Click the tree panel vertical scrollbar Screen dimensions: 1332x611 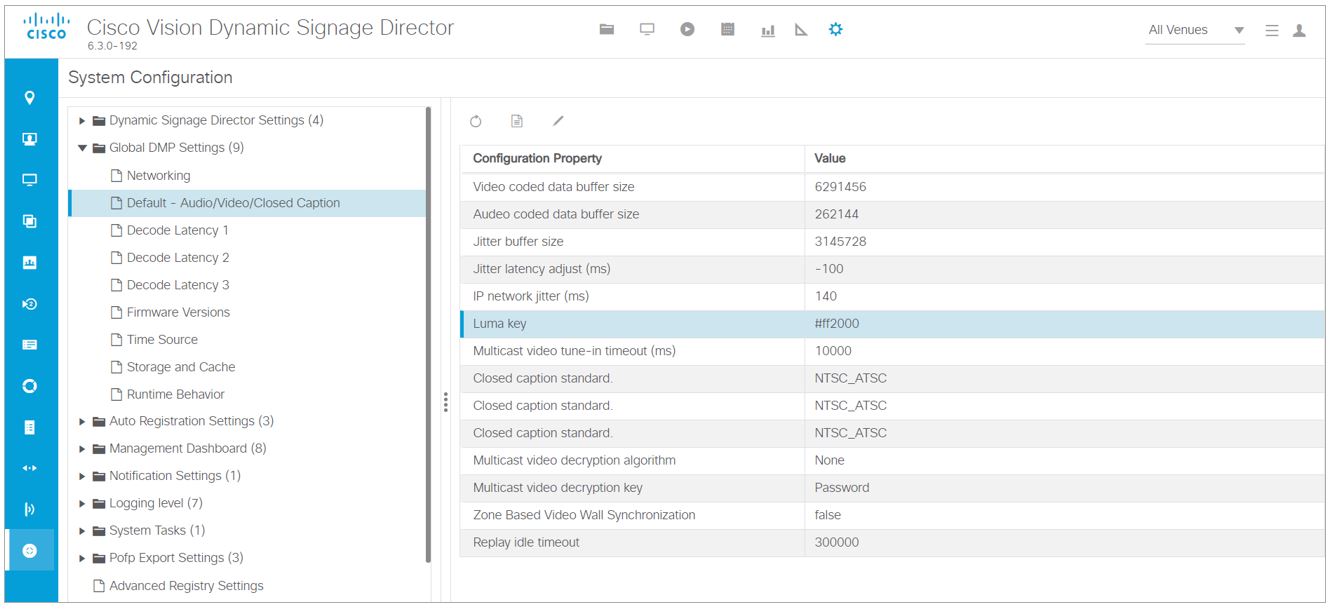429,335
